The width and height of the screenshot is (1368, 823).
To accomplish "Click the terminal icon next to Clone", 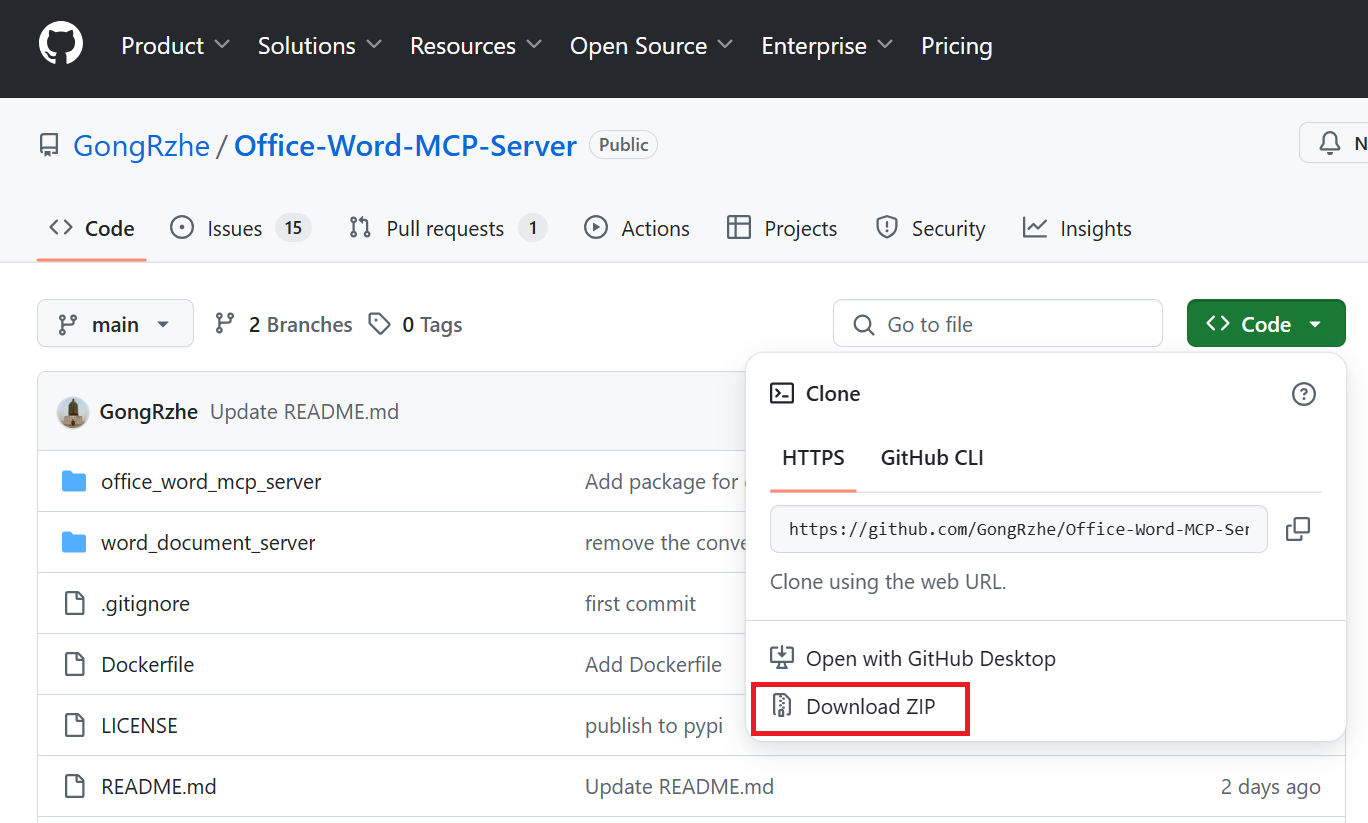I will tap(782, 394).
